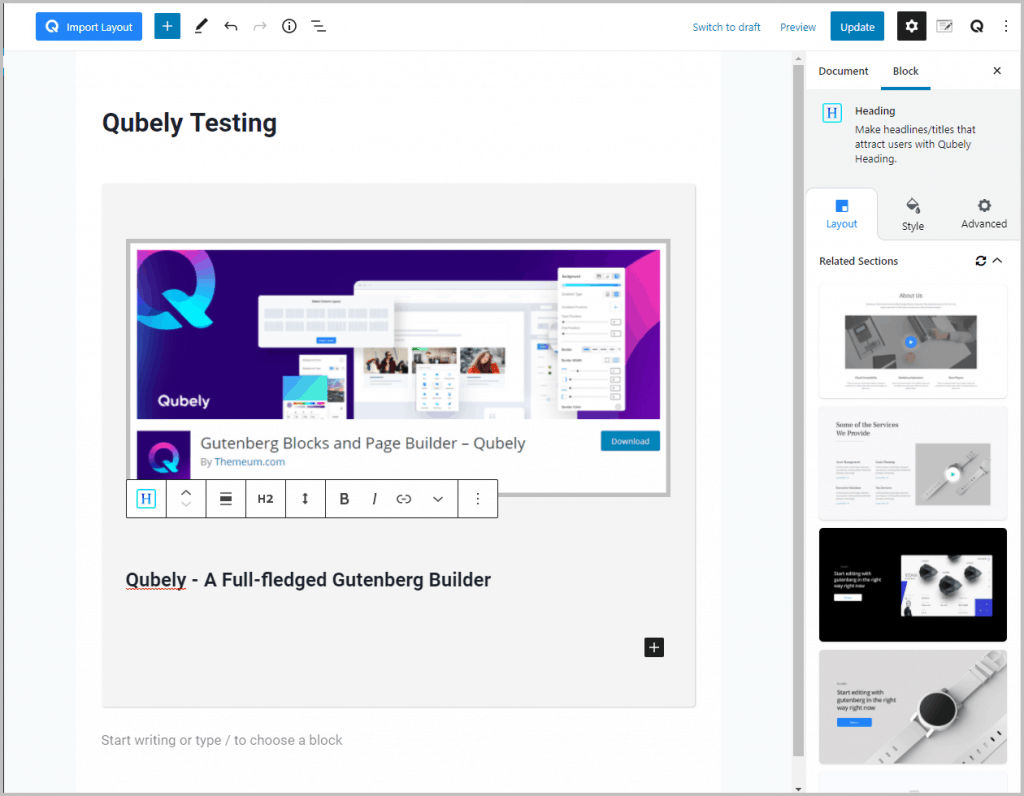The image size is (1024, 796).
Task: Select the pencil Tools icon
Action: tap(201, 26)
